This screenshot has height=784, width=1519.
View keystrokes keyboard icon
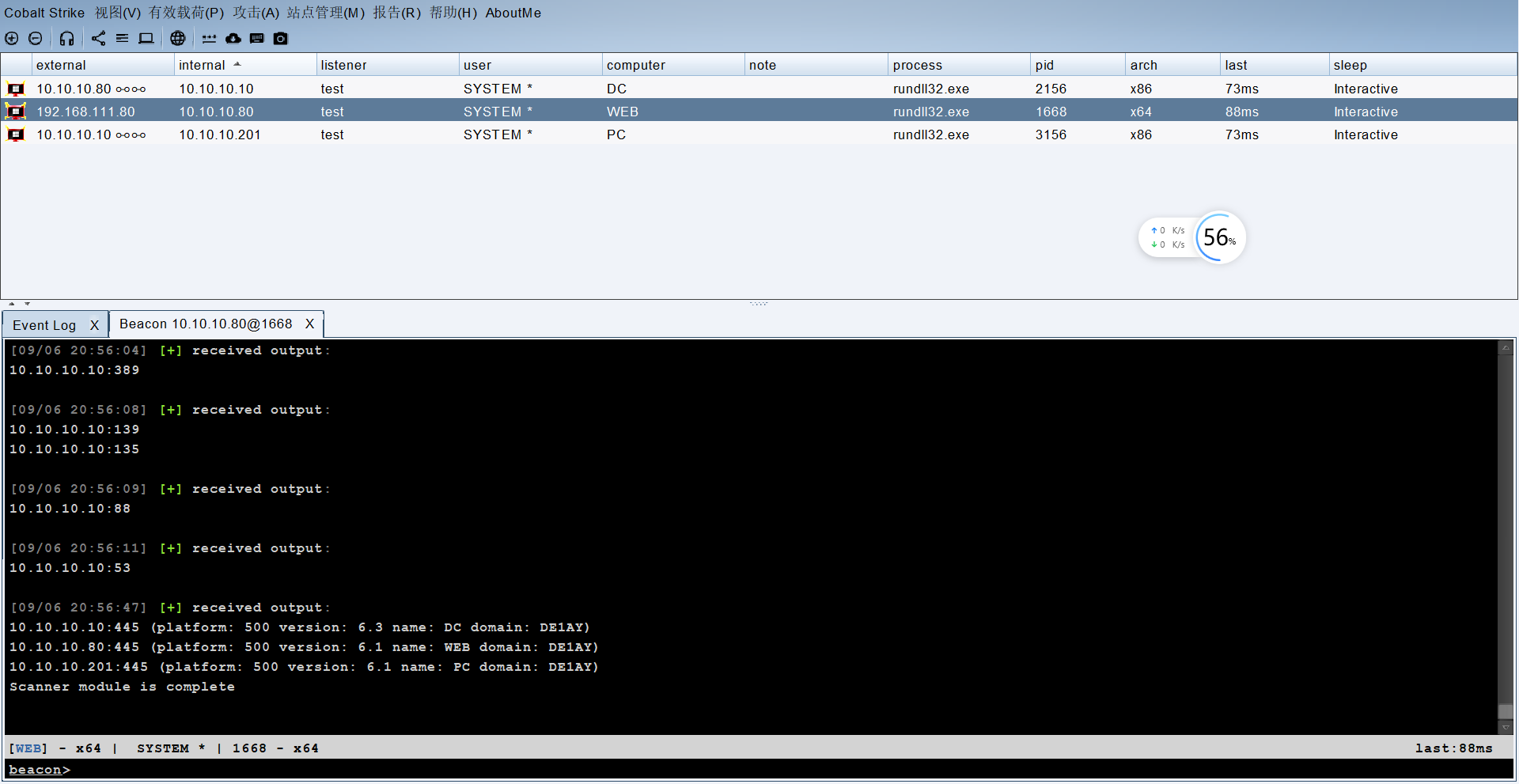(257, 38)
